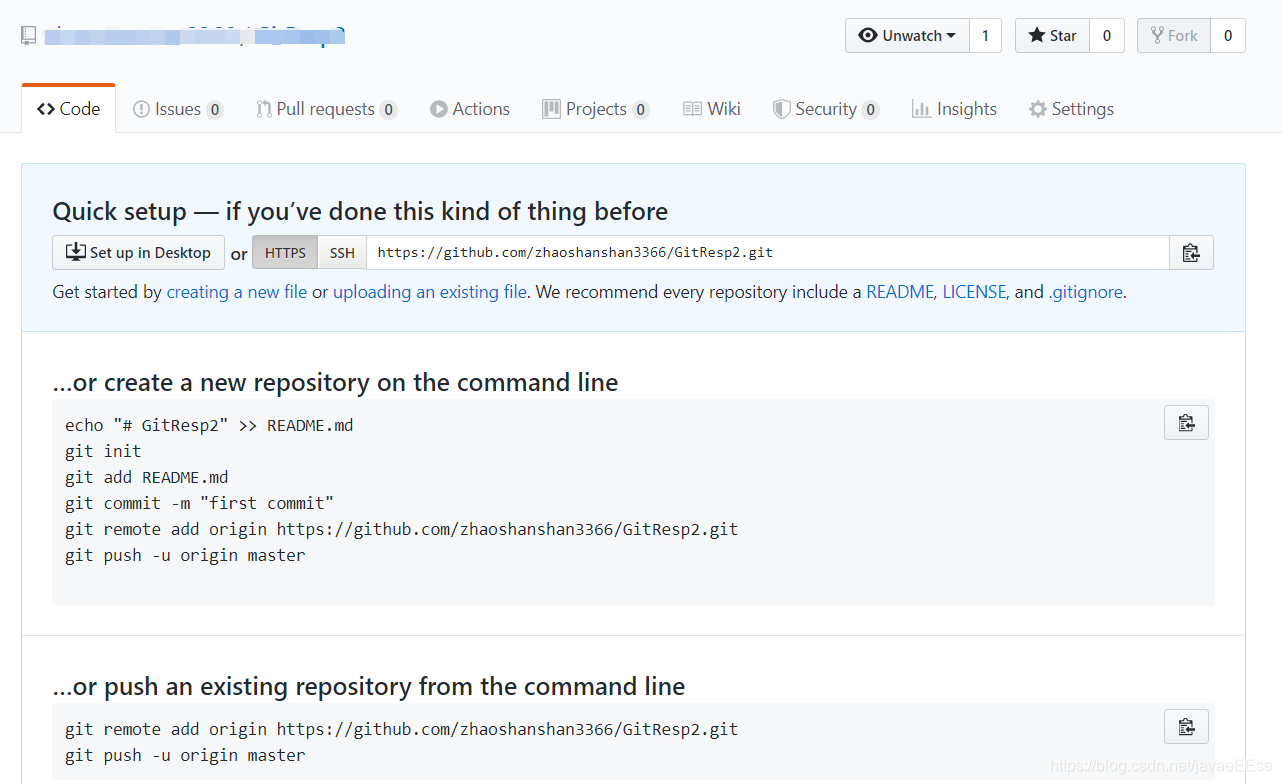The height and width of the screenshot is (784, 1282).
Task: Go to the Actions tab
Action: click(470, 109)
